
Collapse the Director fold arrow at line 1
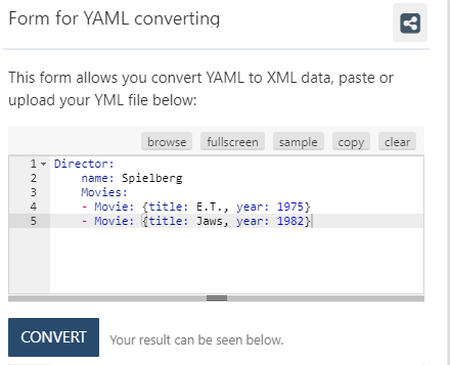[x=43, y=164]
